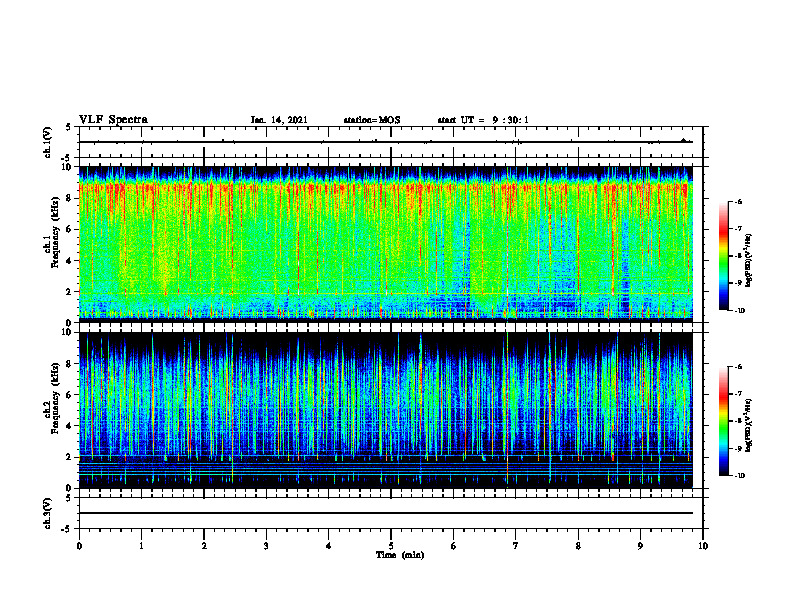Click time axis tick label "8"

578,546
